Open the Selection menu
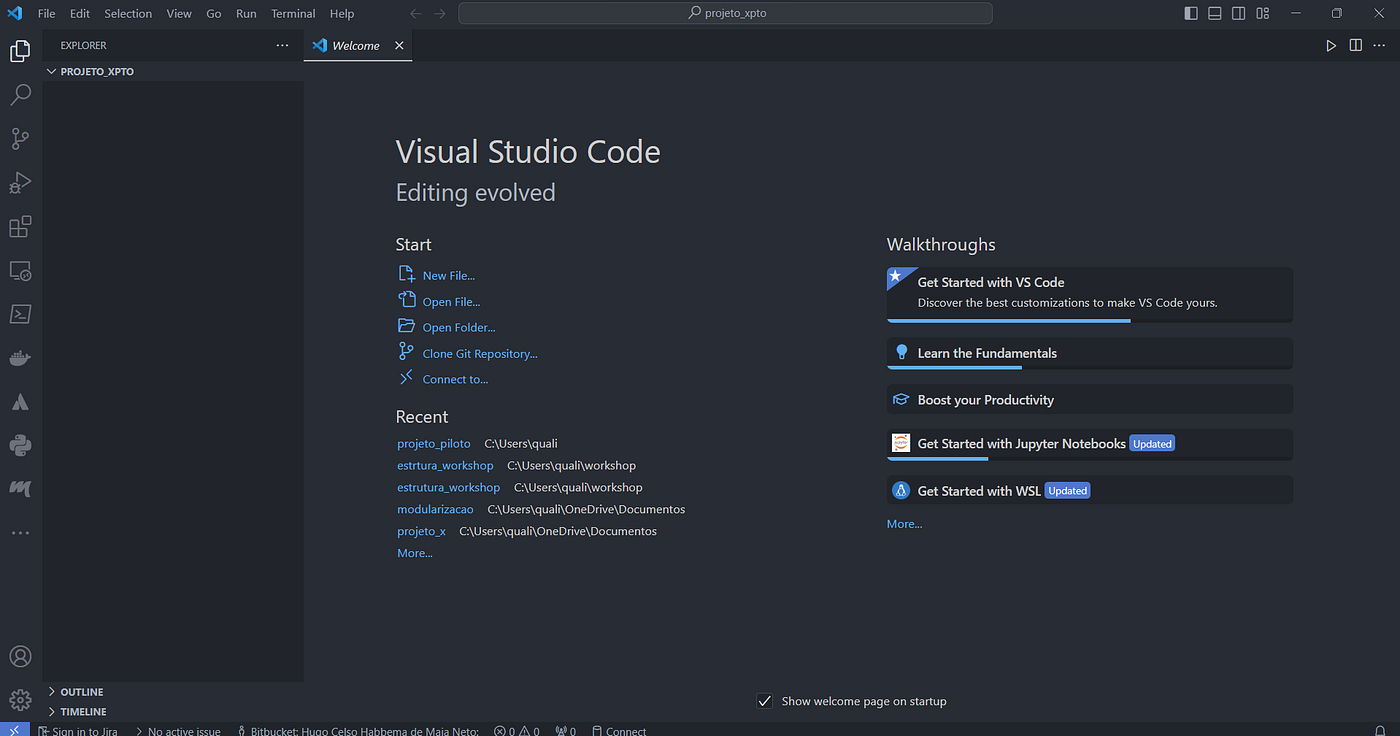 [128, 13]
